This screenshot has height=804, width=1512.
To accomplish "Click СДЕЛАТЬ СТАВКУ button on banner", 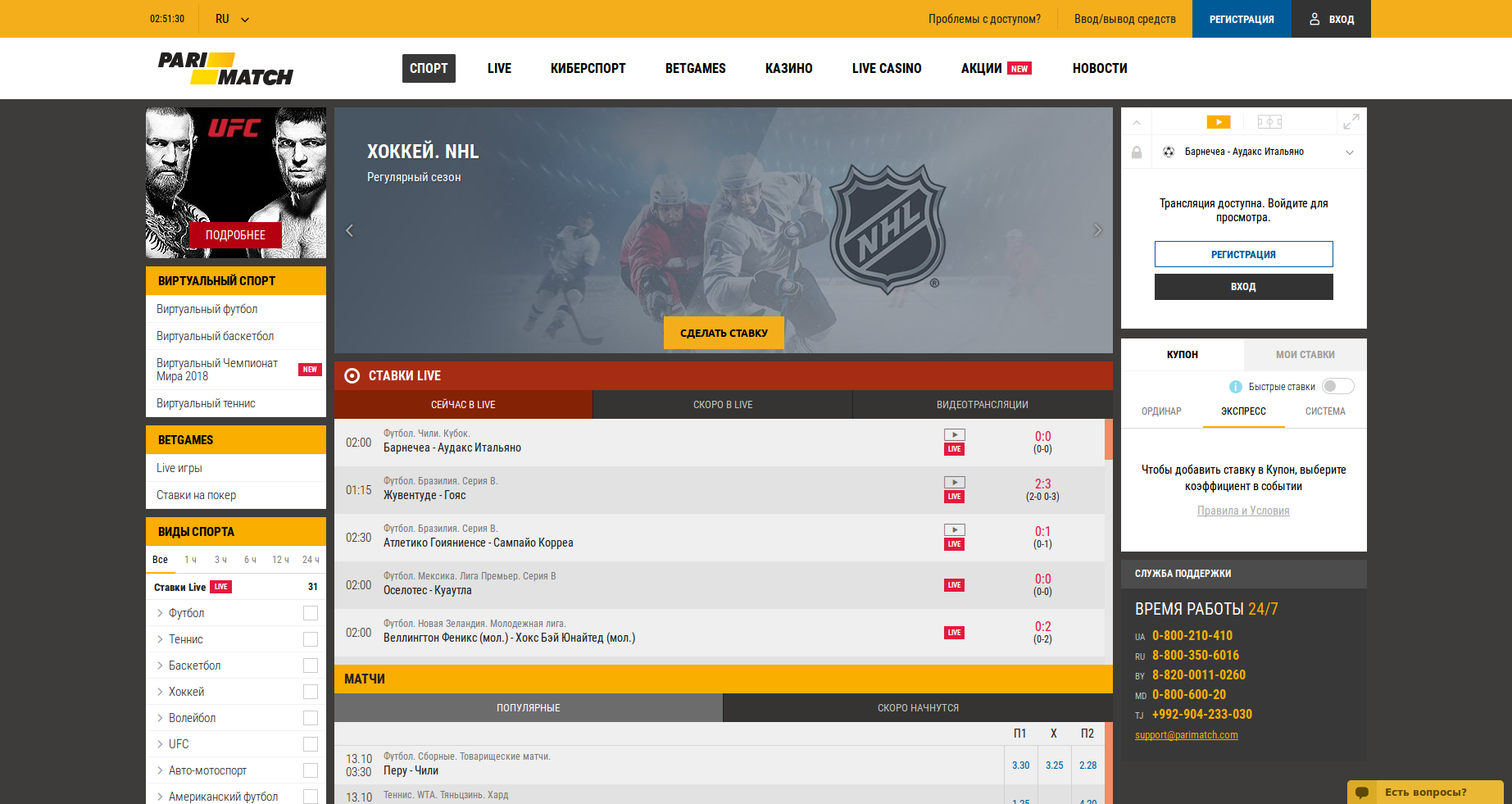I will tap(724, 333).
